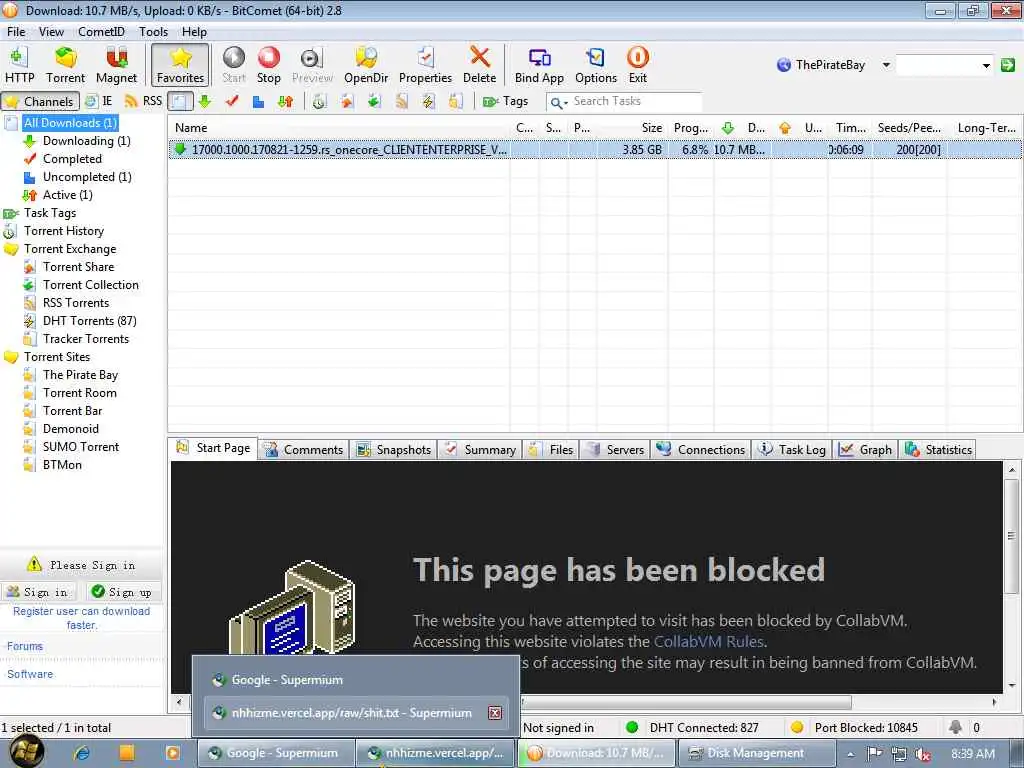Expand the toolbar search text combo box
This screenshot has width=1024, height=768.
986,65
